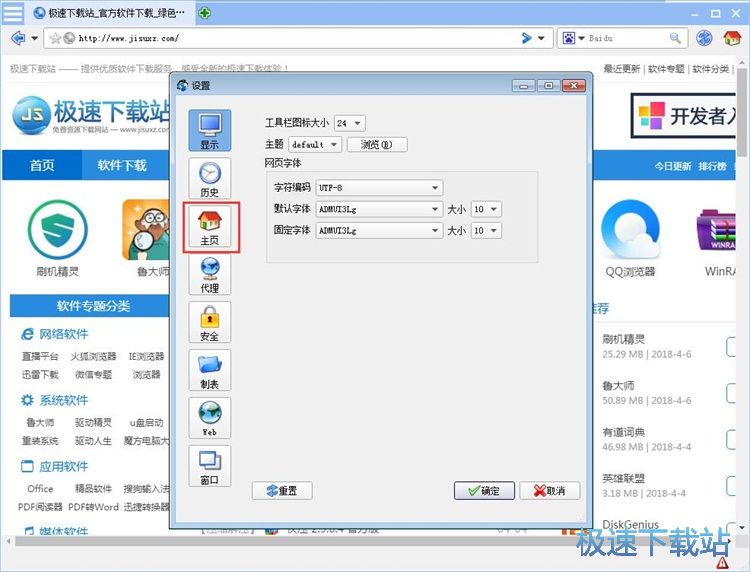Viewport: 750px width, 572px height.
Task: Open the History (历史) settings category
Action: pyautogui.click(x=210, y=178)
